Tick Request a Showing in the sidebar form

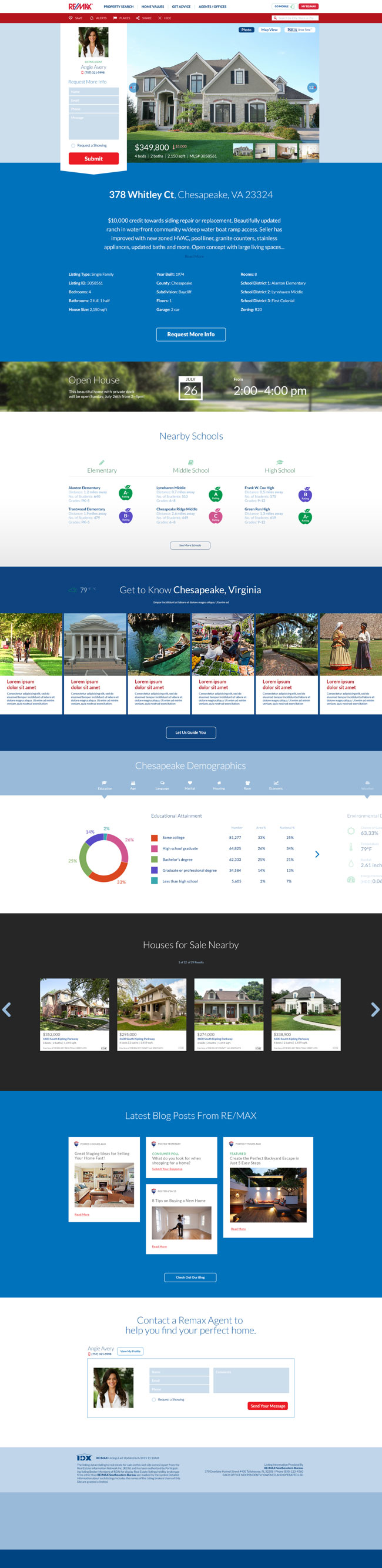73,145
